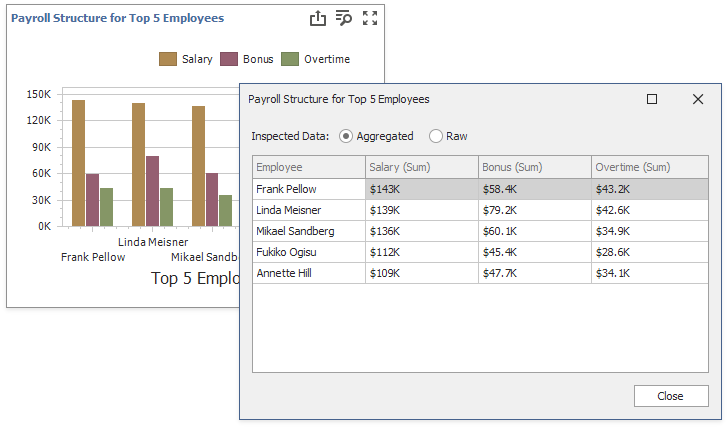Click Frank Pellow's Salary bar in chart
Screen dimensions: 728x428
click(x=78, y=163)
